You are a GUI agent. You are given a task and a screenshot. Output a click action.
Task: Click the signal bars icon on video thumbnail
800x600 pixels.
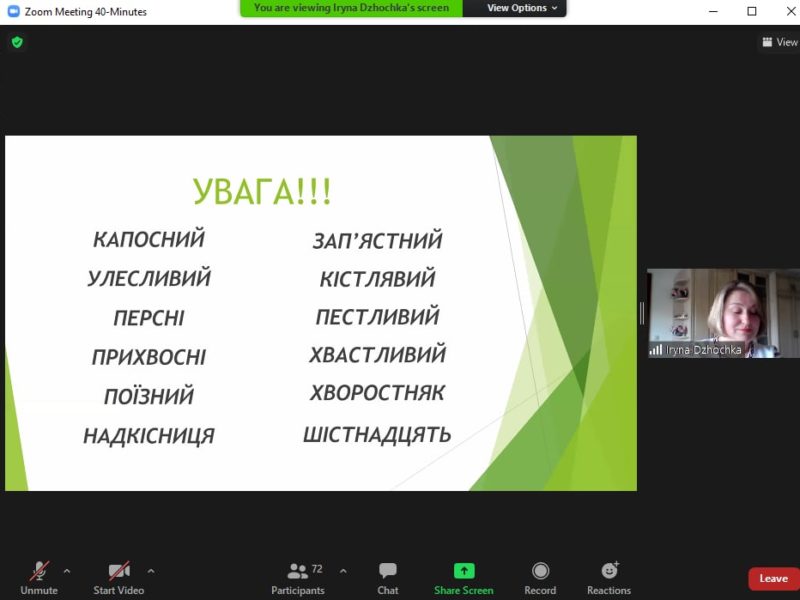pos(656,350)
